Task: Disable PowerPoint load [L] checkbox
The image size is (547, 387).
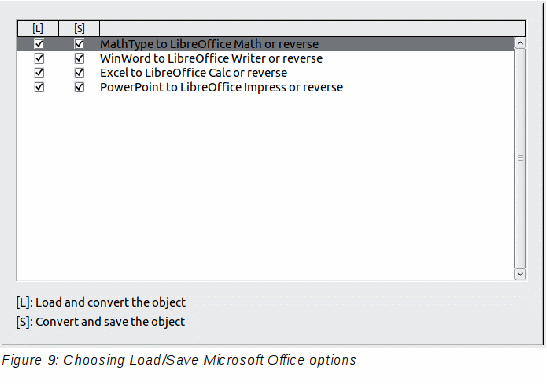Action: coord(39,87)
